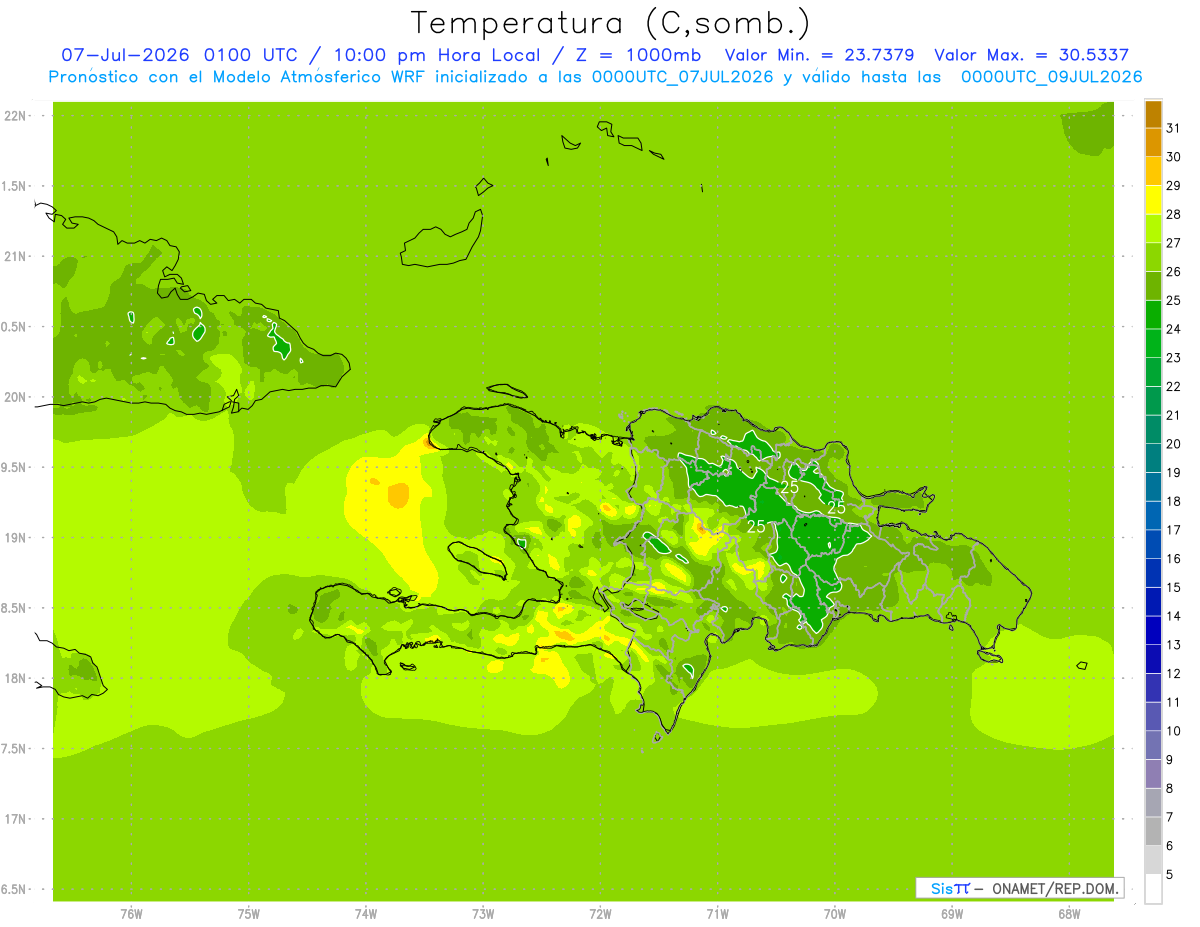Screen dimensions: 1200x927
Task: Click legend value 28
Action: click(x=1173, y=214)
